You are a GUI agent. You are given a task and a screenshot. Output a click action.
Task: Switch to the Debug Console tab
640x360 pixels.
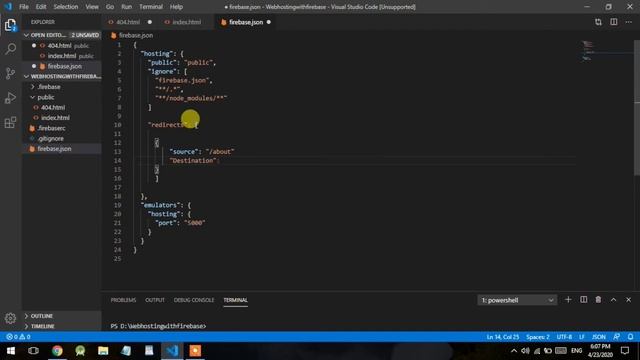193,300
